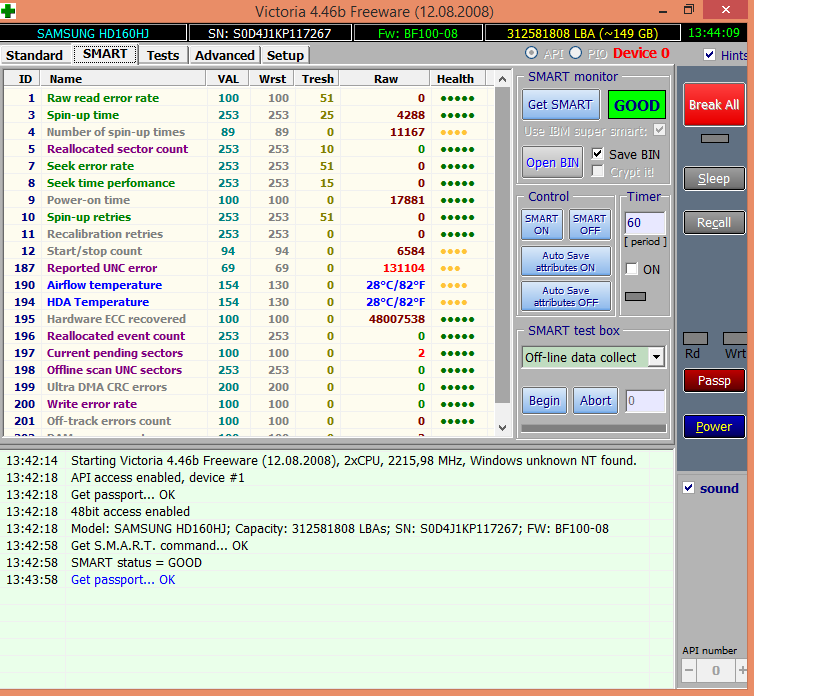Click the Get SMART button
This screenshot has width=816, height=696.
pyautogui.click(x=559, y=105)
